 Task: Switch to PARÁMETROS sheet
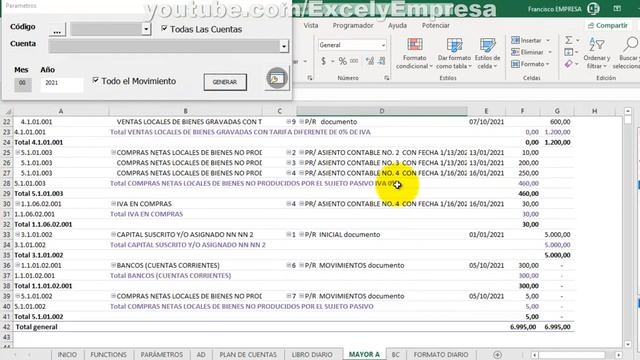coord(162,355)
